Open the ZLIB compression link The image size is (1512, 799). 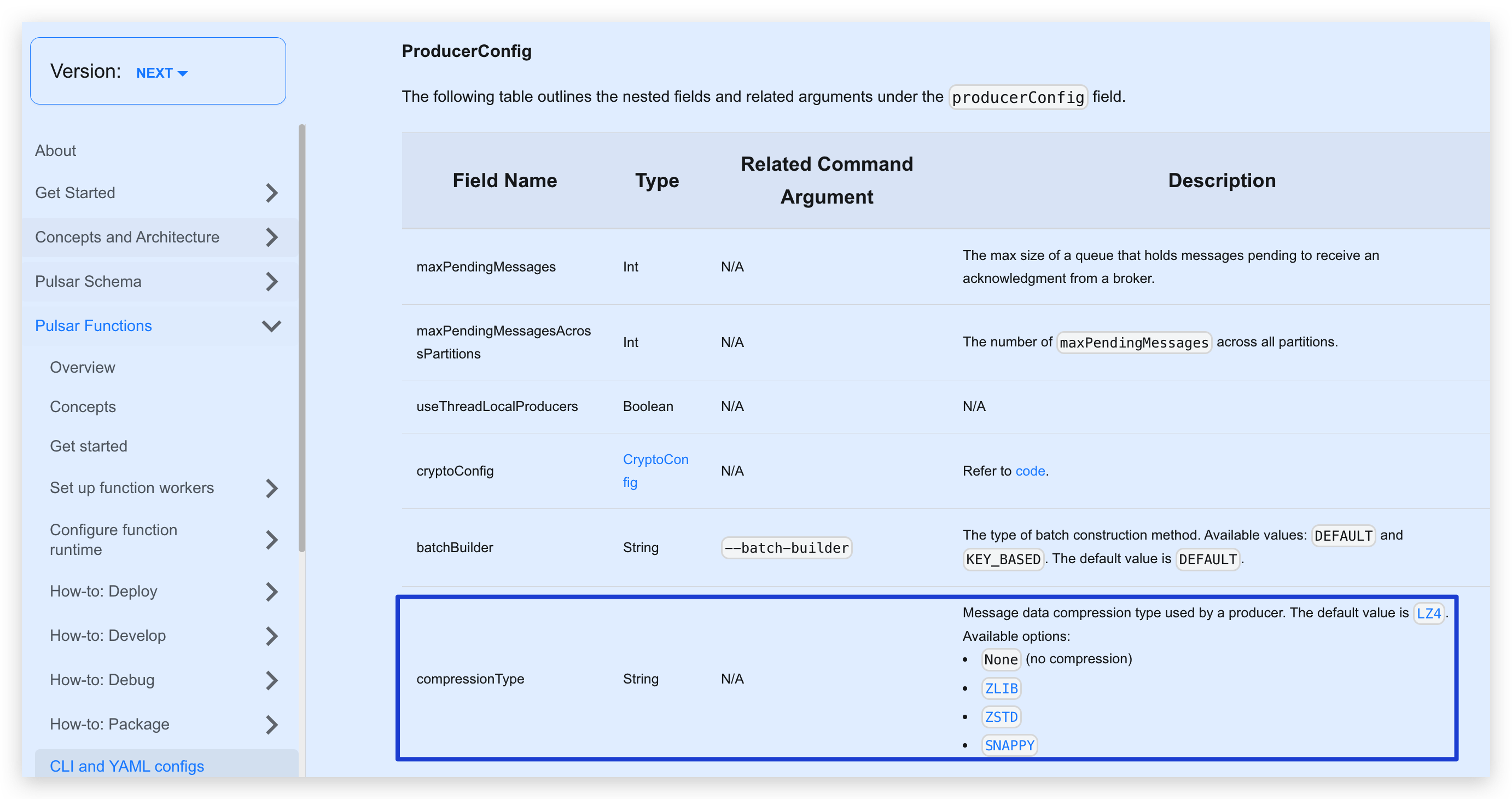(x=1002, y=688)
